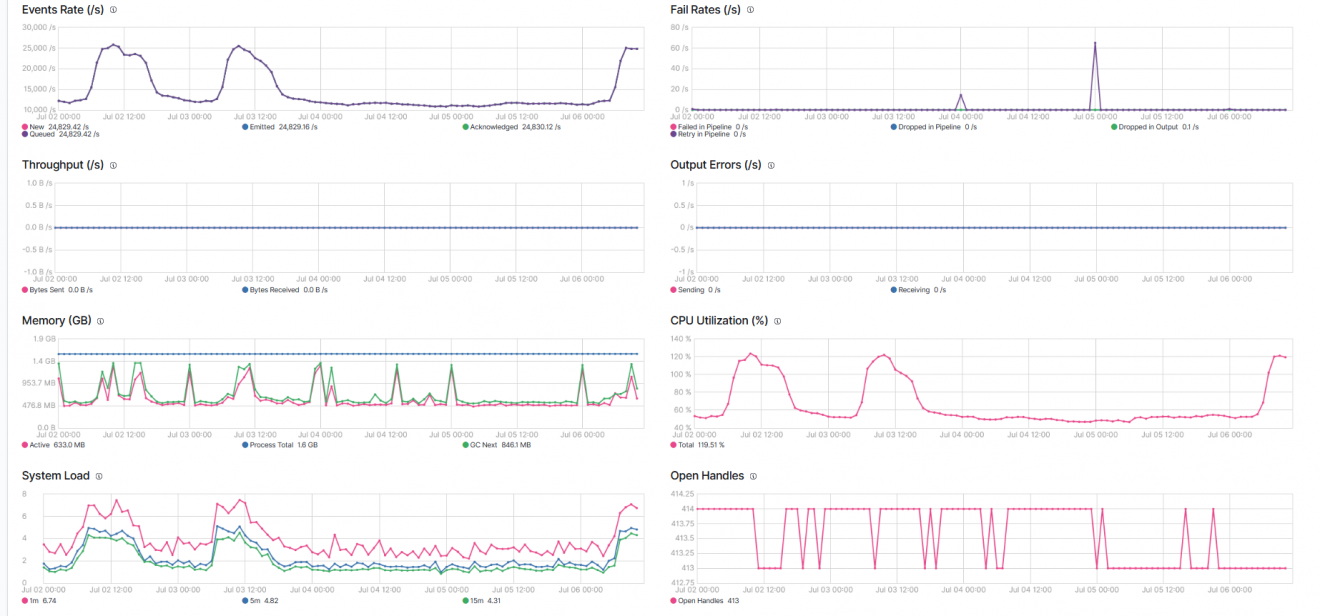Click the CPU Utilization info icon

pyautogui.click(x=777, y=320)
